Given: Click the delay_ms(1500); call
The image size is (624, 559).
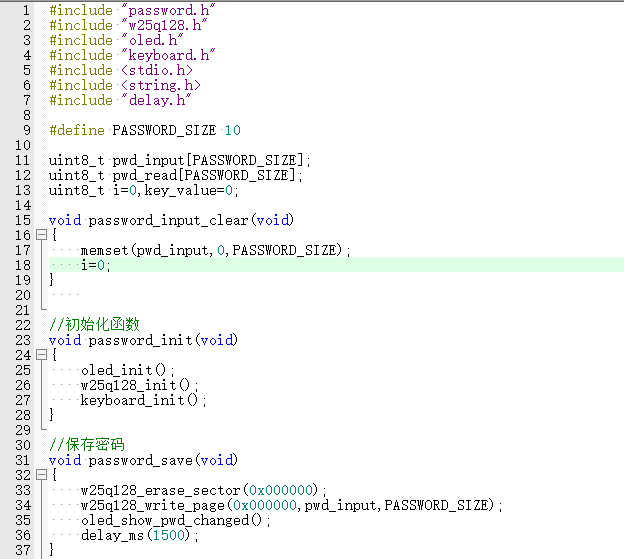Looking at the screenshot, I should pos(140,536).
